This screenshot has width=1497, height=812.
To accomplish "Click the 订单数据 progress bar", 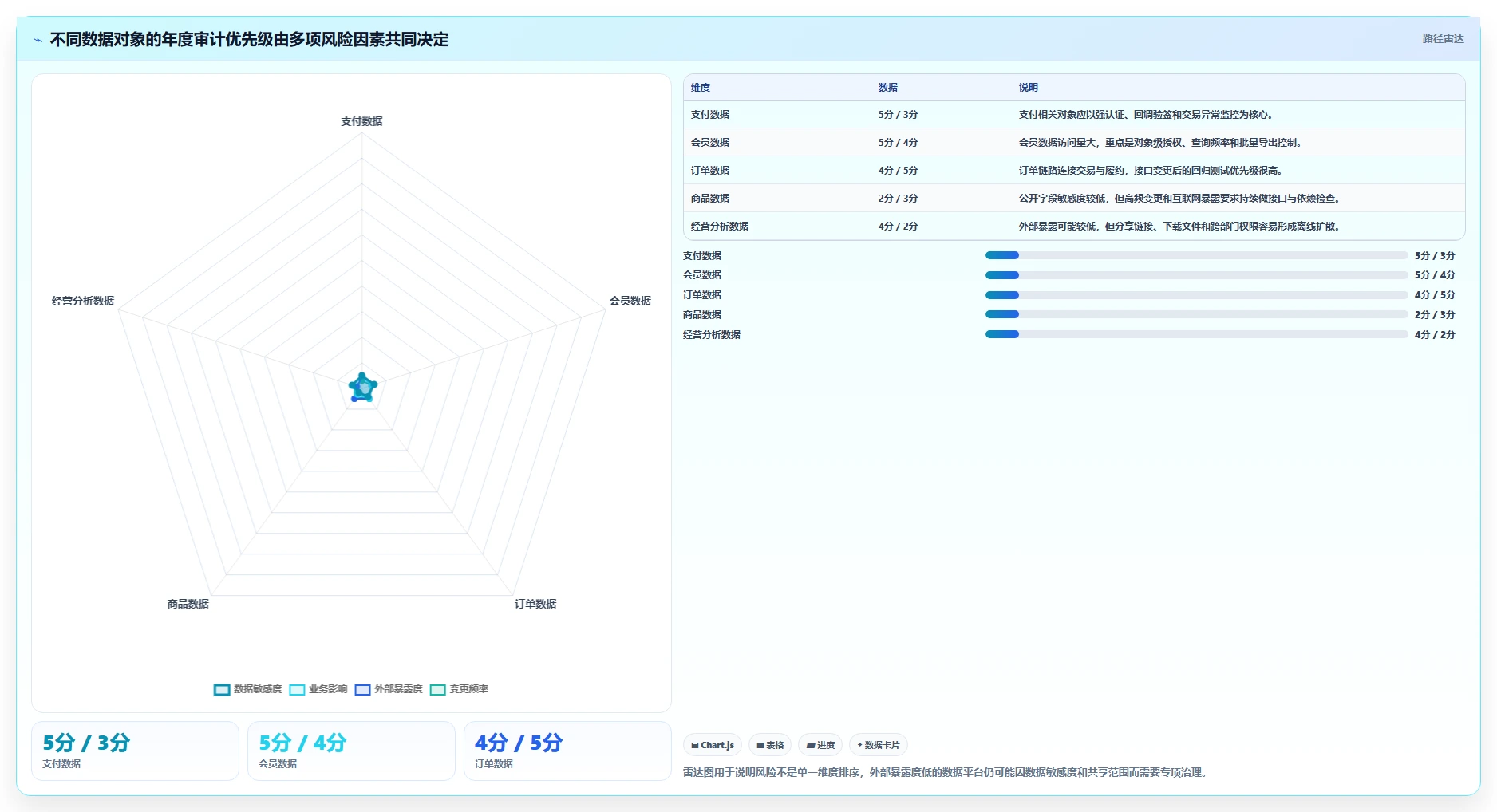I will pos(1196,295).
